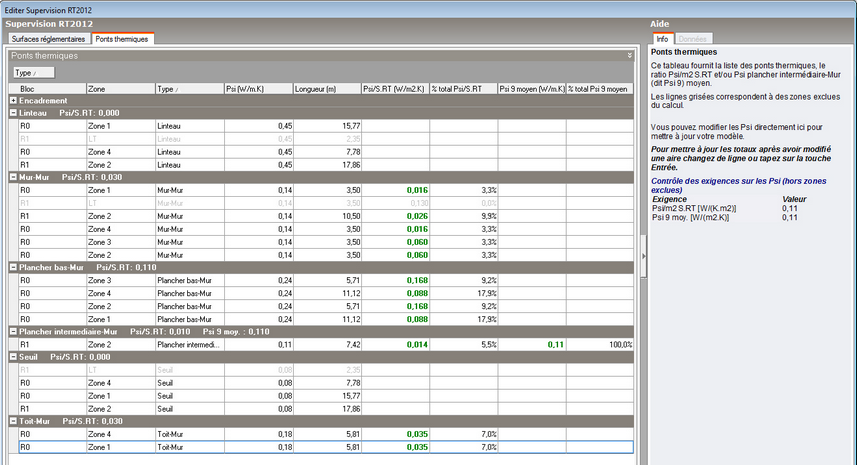Viewport: 857px width, 465px height.
Task: Open the Données tab in Aide
Action: point(693,38)
